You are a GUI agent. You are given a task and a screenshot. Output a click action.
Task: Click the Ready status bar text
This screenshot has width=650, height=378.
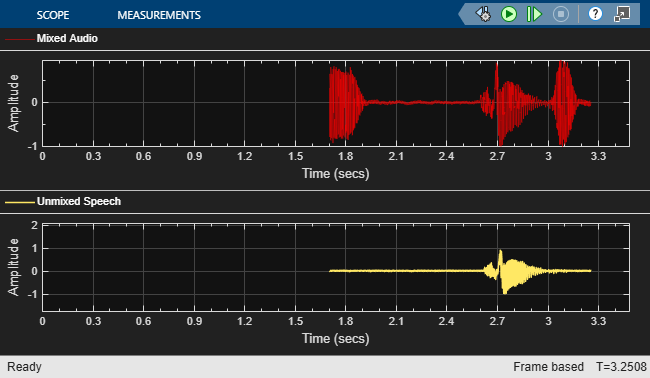click(24, 367)
